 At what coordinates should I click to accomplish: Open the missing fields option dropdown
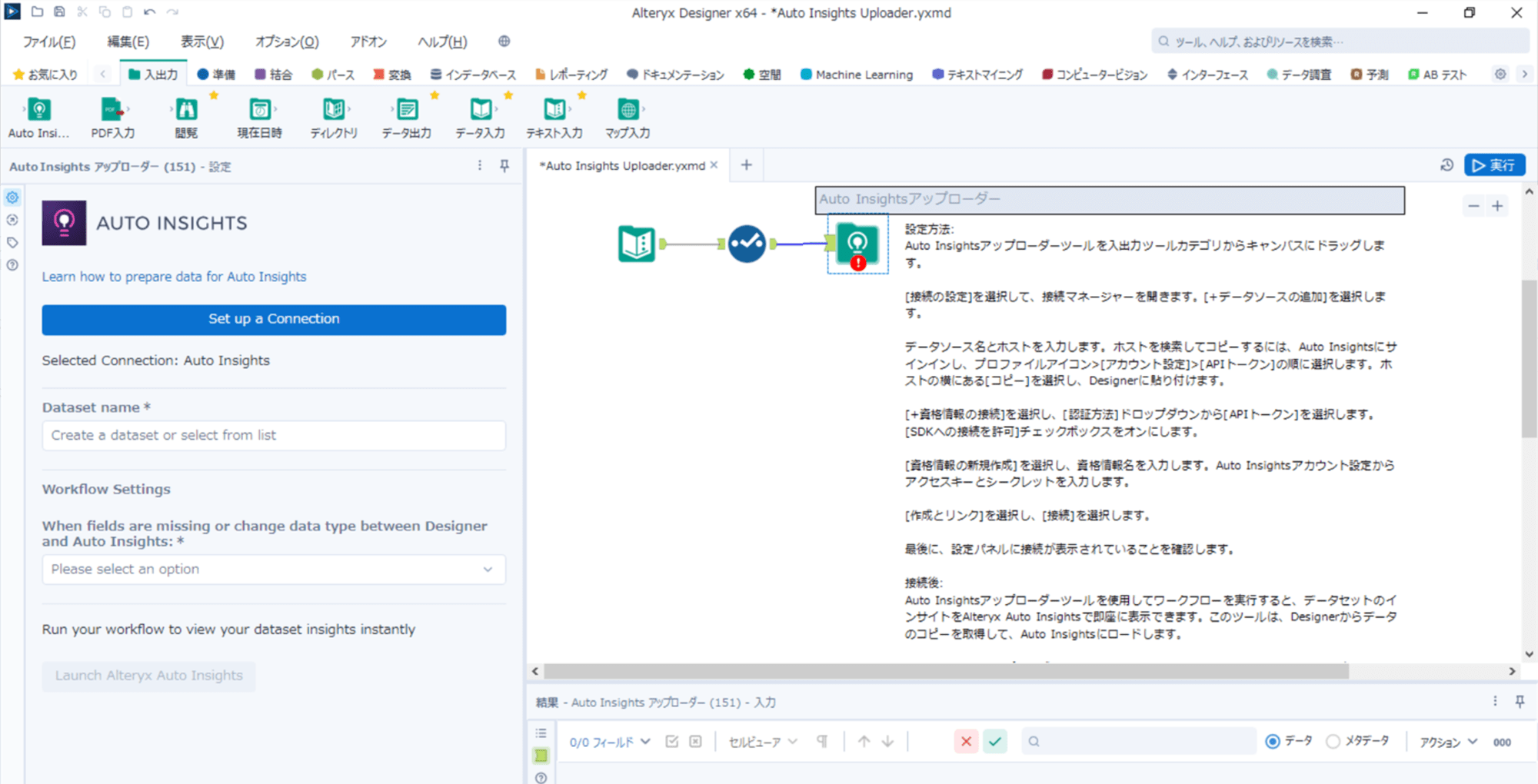(x=274, y=570)
